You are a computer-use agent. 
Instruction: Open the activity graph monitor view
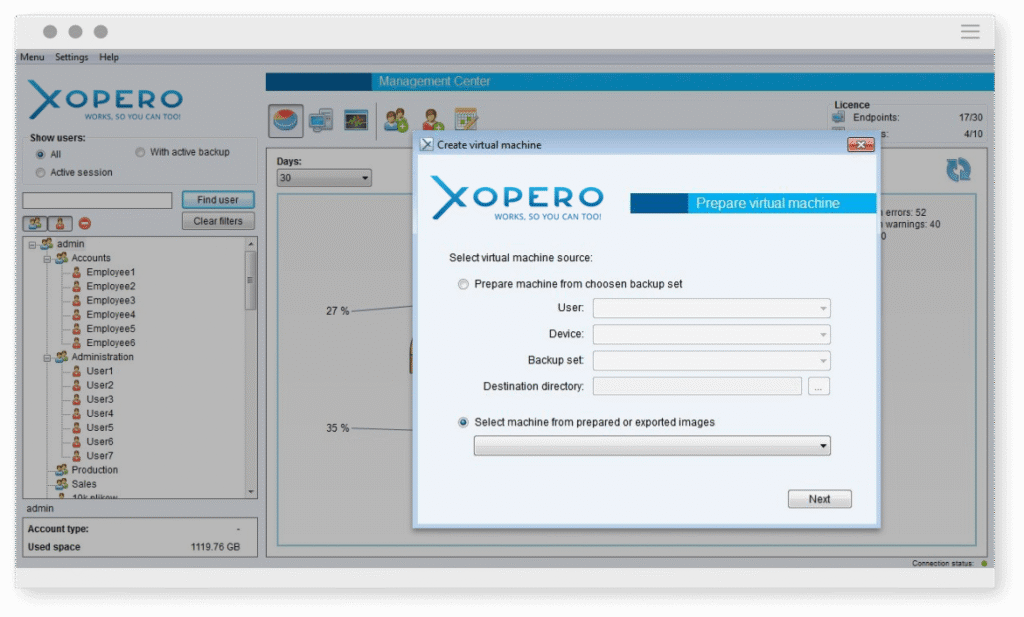point(356,121)
